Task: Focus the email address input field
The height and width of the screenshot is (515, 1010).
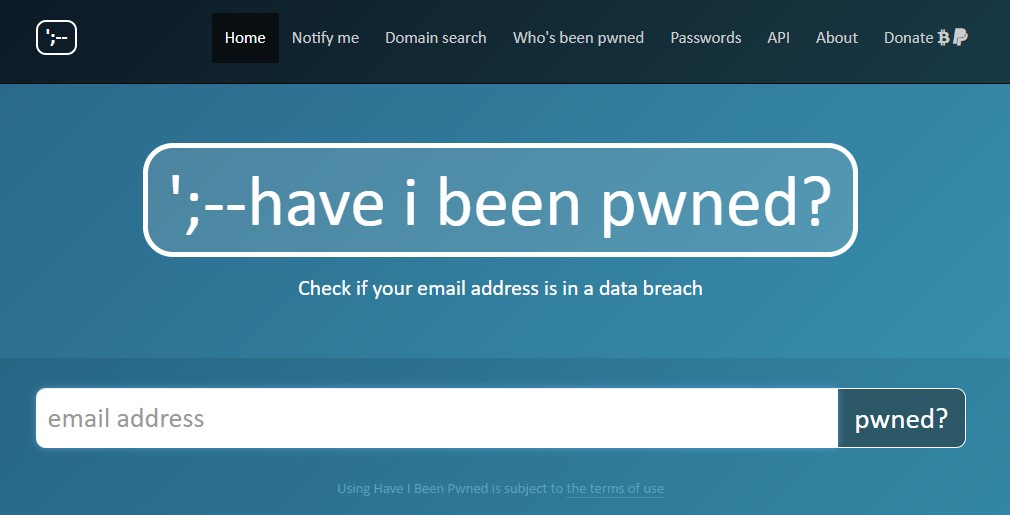Action: tap(437, 418)
